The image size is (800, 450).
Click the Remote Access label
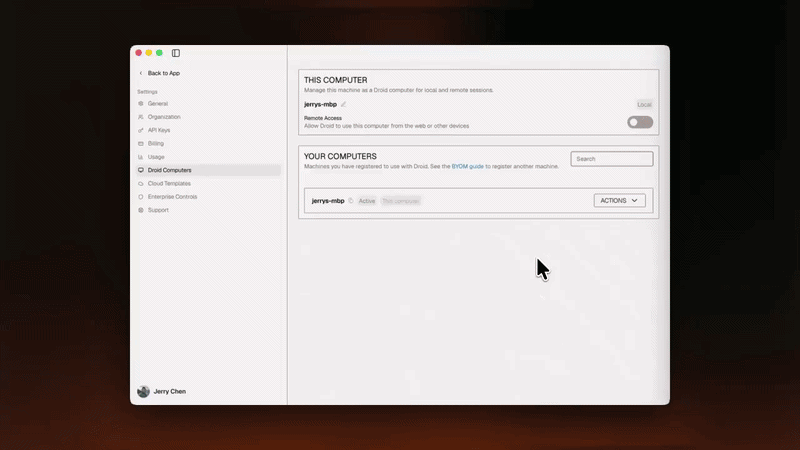tap(323, 118)
